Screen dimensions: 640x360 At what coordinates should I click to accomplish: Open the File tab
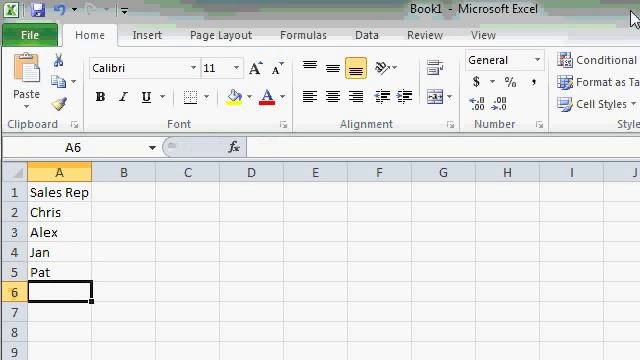click(x=30, y=35)
